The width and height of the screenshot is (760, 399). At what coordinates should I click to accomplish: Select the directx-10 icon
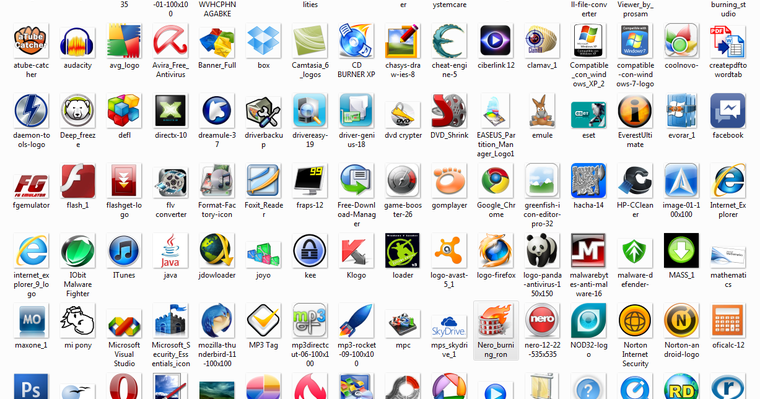[x=171, y=111]
